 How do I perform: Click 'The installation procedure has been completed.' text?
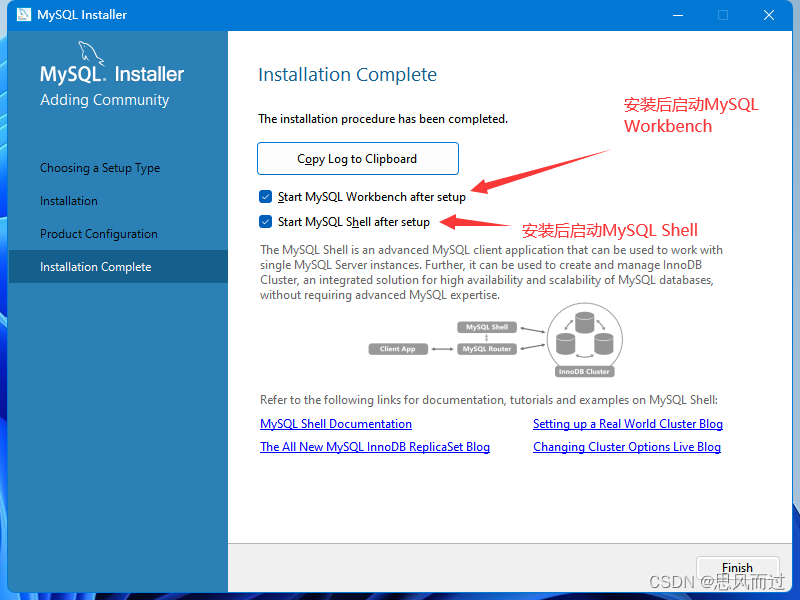(383, 119)
